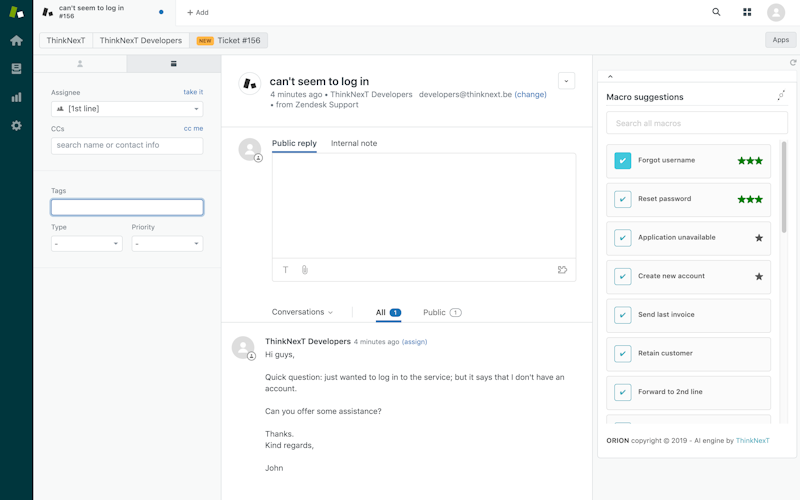This screenshot has height=500, width=800.
Task: Select the ticket tab 'can't seem to log in'
Action: point(104,12)
